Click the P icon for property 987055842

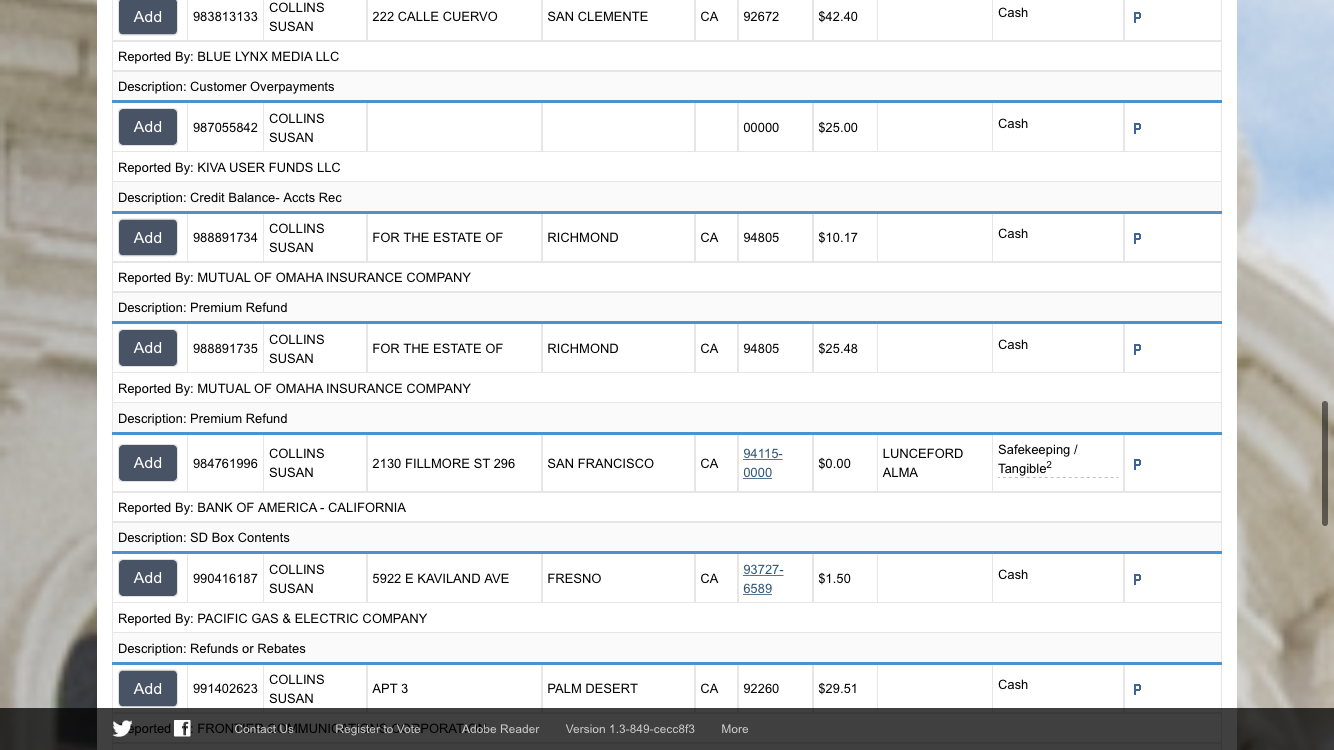pos(1137,128)
